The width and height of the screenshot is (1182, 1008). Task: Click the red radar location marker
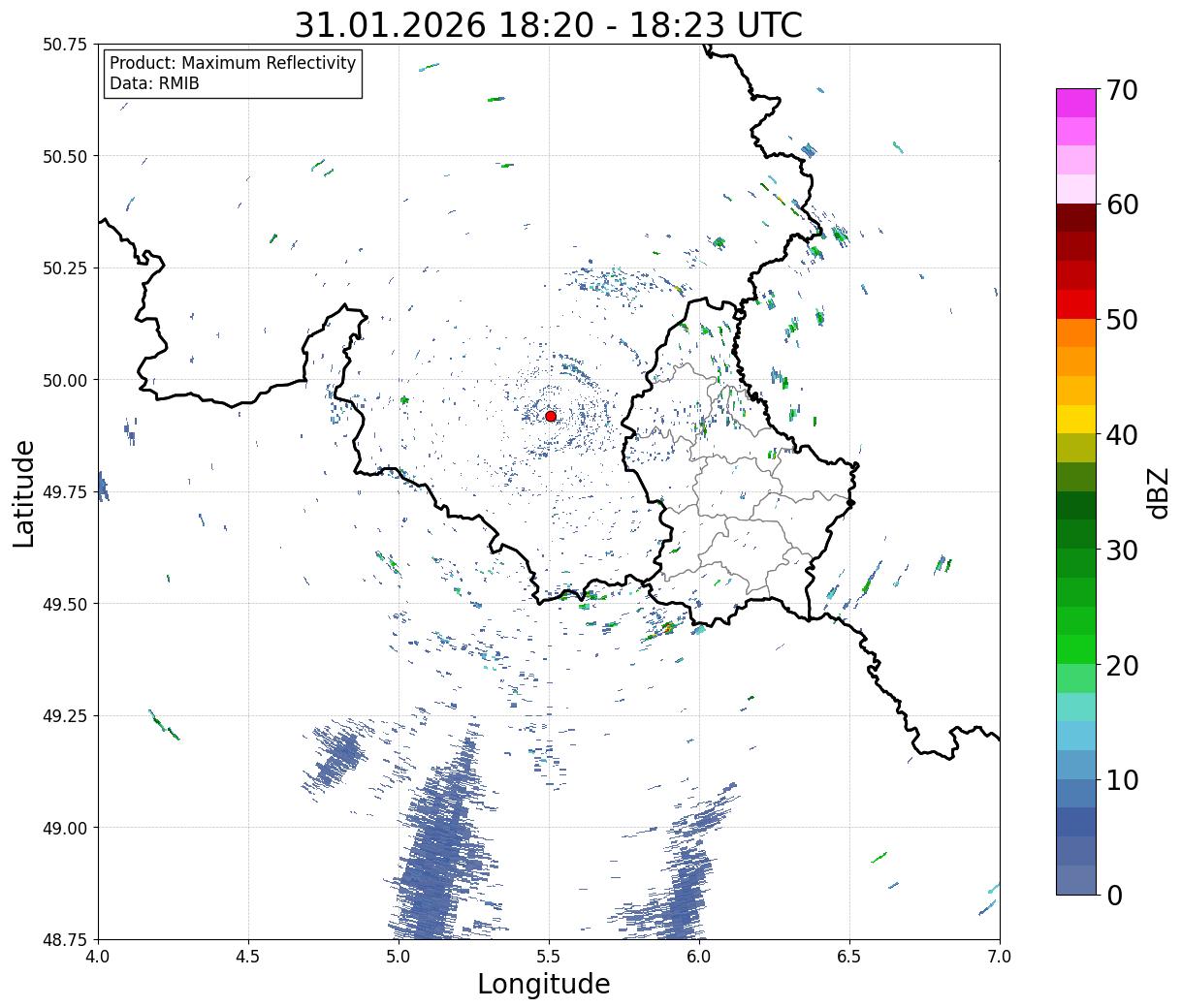(x=551, y=416)
